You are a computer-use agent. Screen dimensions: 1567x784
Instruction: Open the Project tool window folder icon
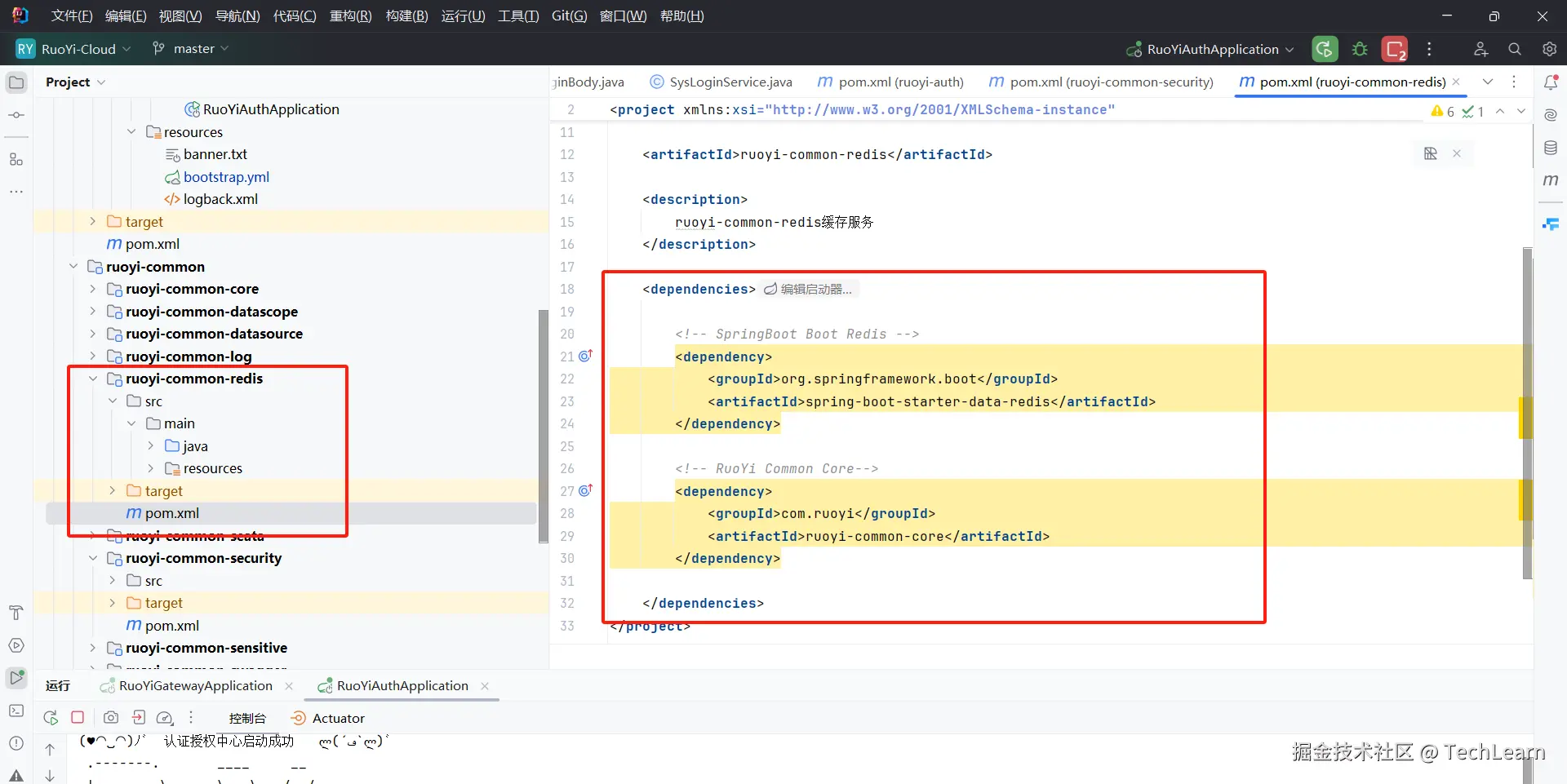(x=16, y=82)
